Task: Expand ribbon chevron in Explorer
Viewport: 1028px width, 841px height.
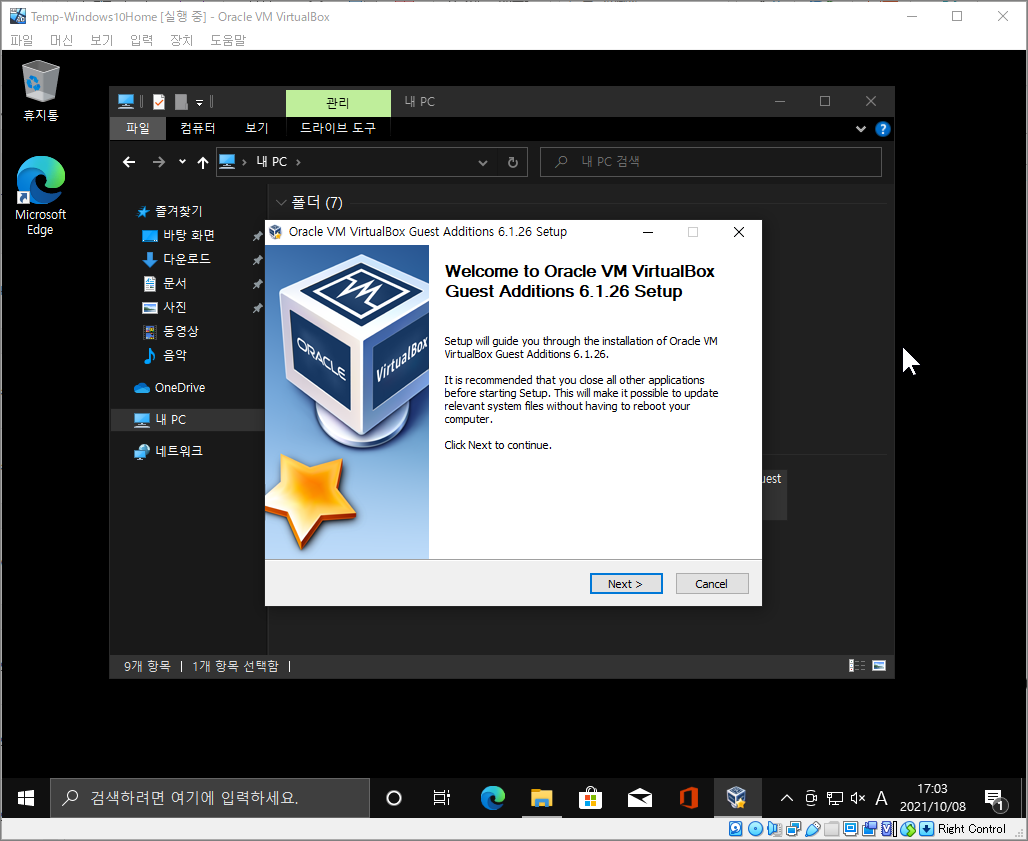Action: point(860,129)
